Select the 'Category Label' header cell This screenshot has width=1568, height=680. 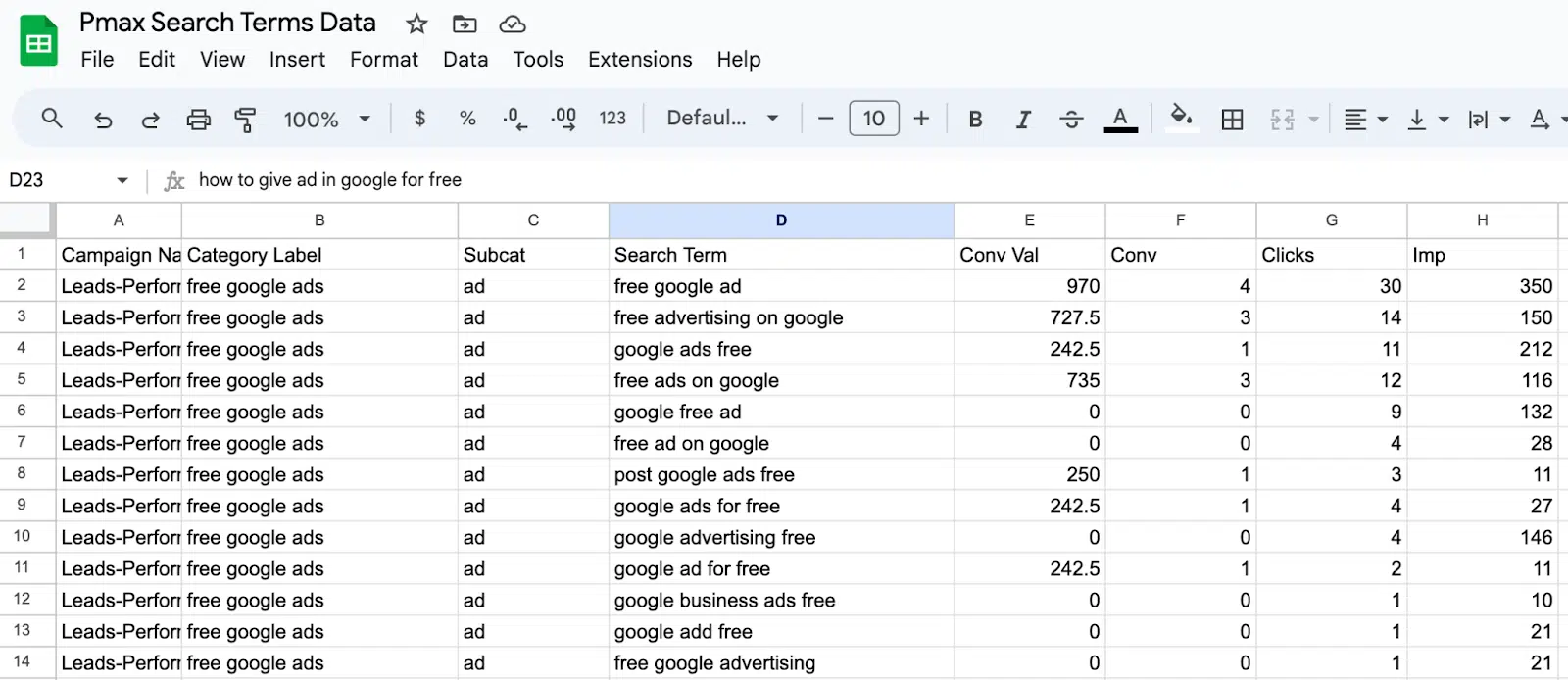tap(319, 255)
